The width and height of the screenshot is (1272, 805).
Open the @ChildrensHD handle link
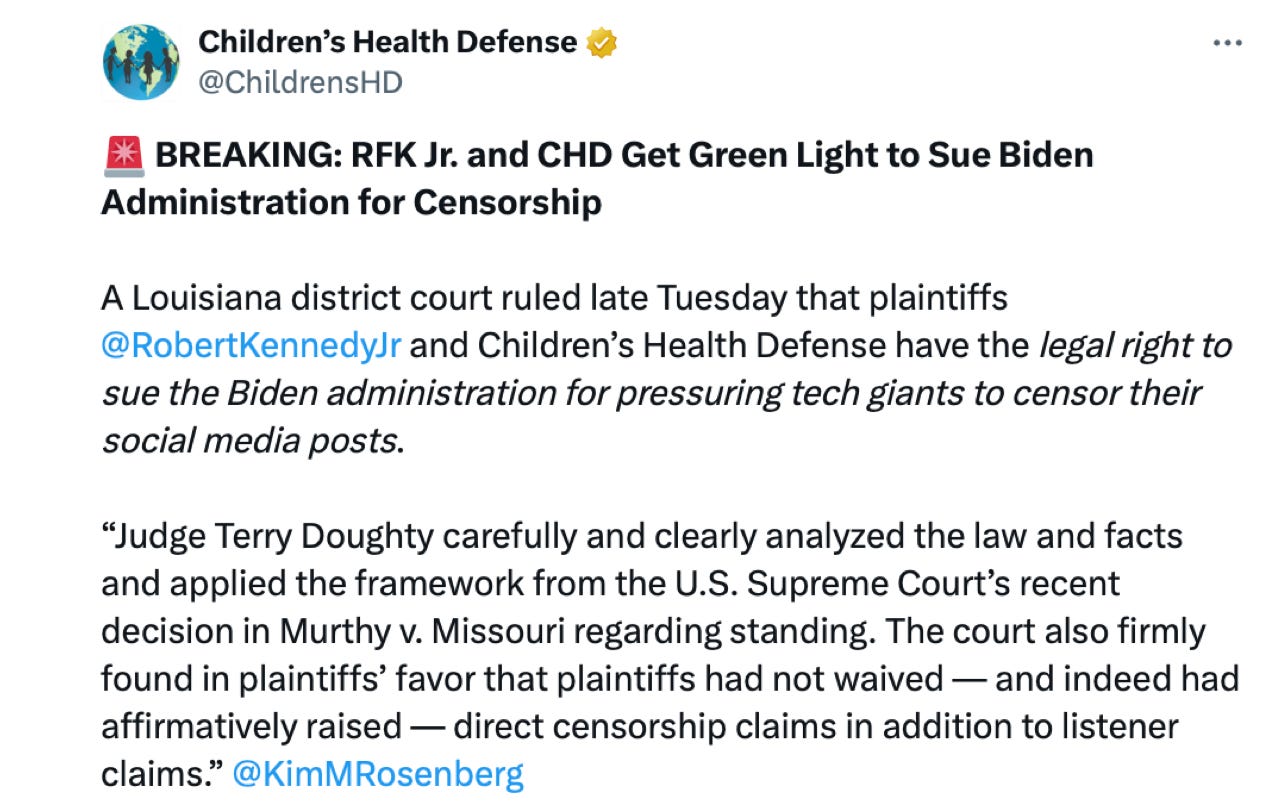300,82
